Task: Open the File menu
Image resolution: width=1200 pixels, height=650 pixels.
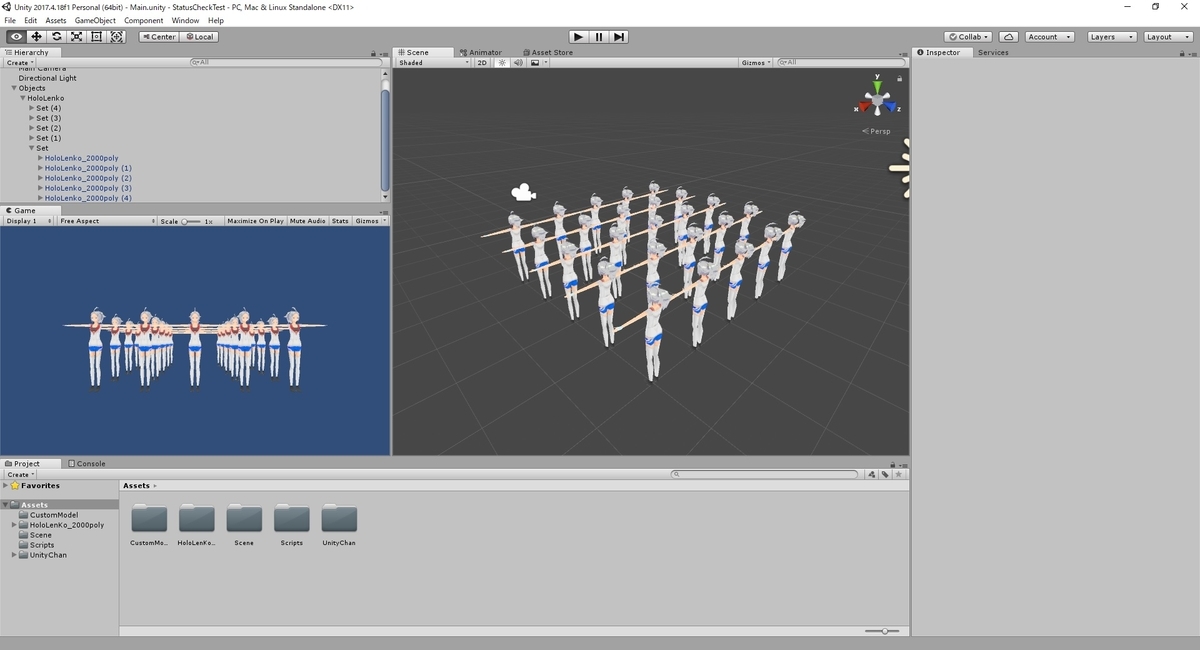Action: 10,20
